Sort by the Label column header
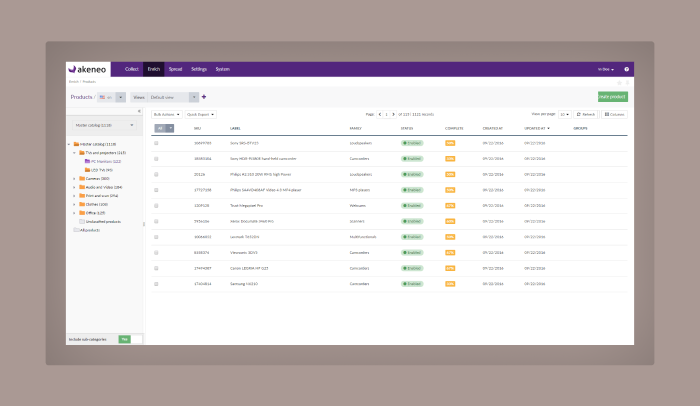 (235, 128)
